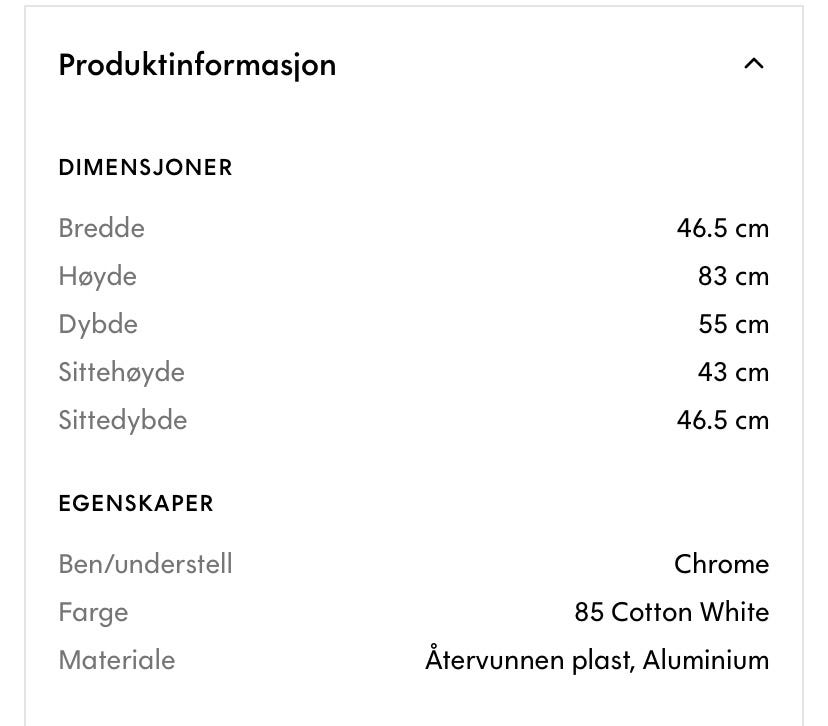Click the Sittehøyde label
Image resolution: width=828 pixels, height=726 pixels.
[x=121, y=372]
